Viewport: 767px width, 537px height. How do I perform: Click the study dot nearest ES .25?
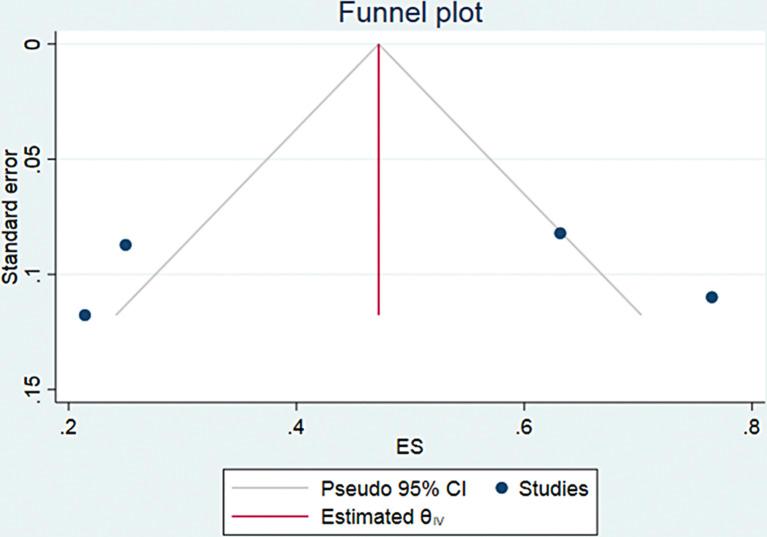[x=125, y=245]
